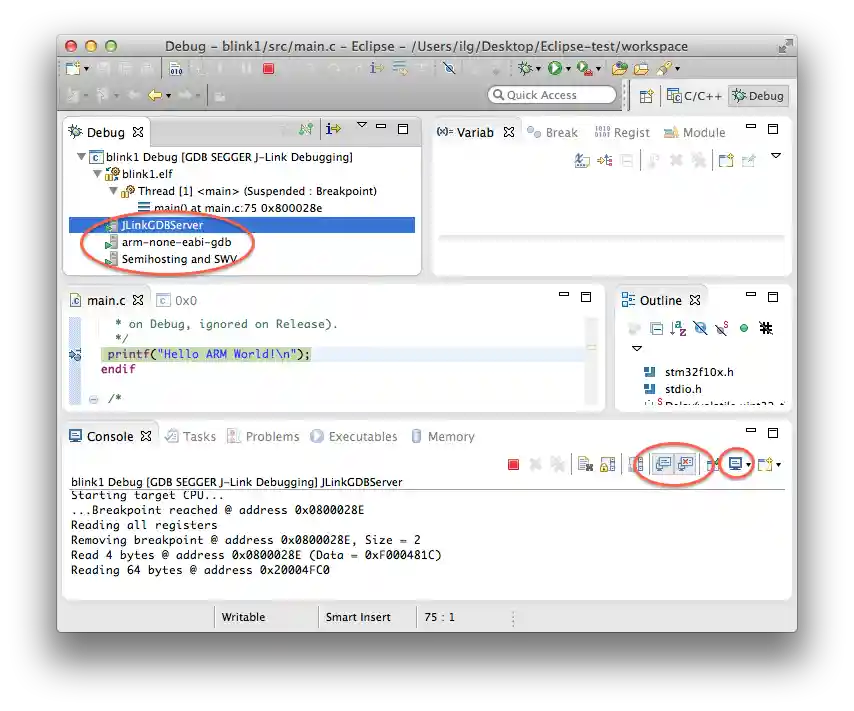Screen dimensions: 854x711
Task: Switch to the Problems tab
Action: pyautogui.click(x=263, y=437)
